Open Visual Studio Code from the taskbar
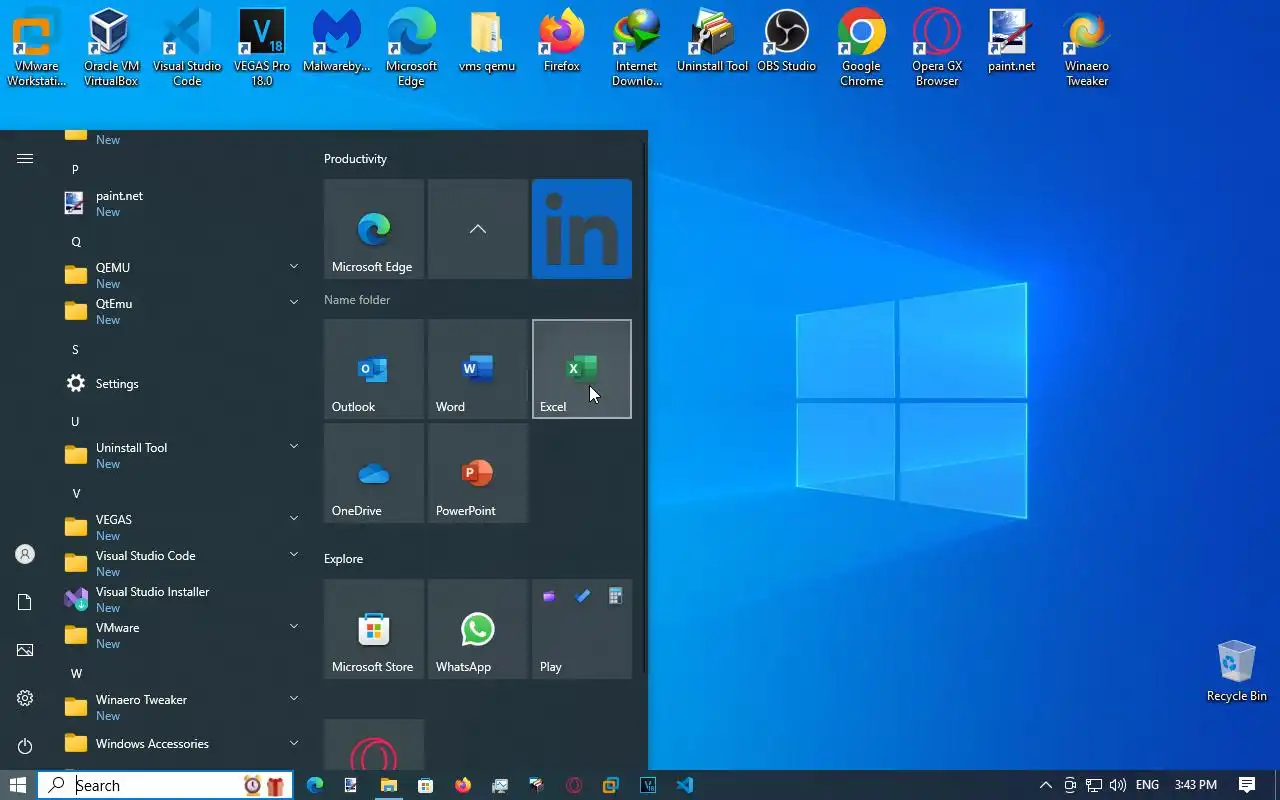The width and height of the screenshot is (1280, 800). 684,785
